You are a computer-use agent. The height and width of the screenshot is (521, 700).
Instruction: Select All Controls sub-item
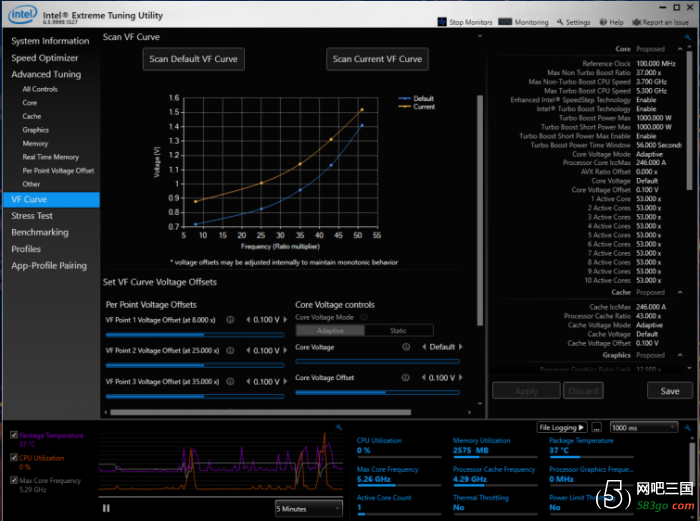point(40,89)
